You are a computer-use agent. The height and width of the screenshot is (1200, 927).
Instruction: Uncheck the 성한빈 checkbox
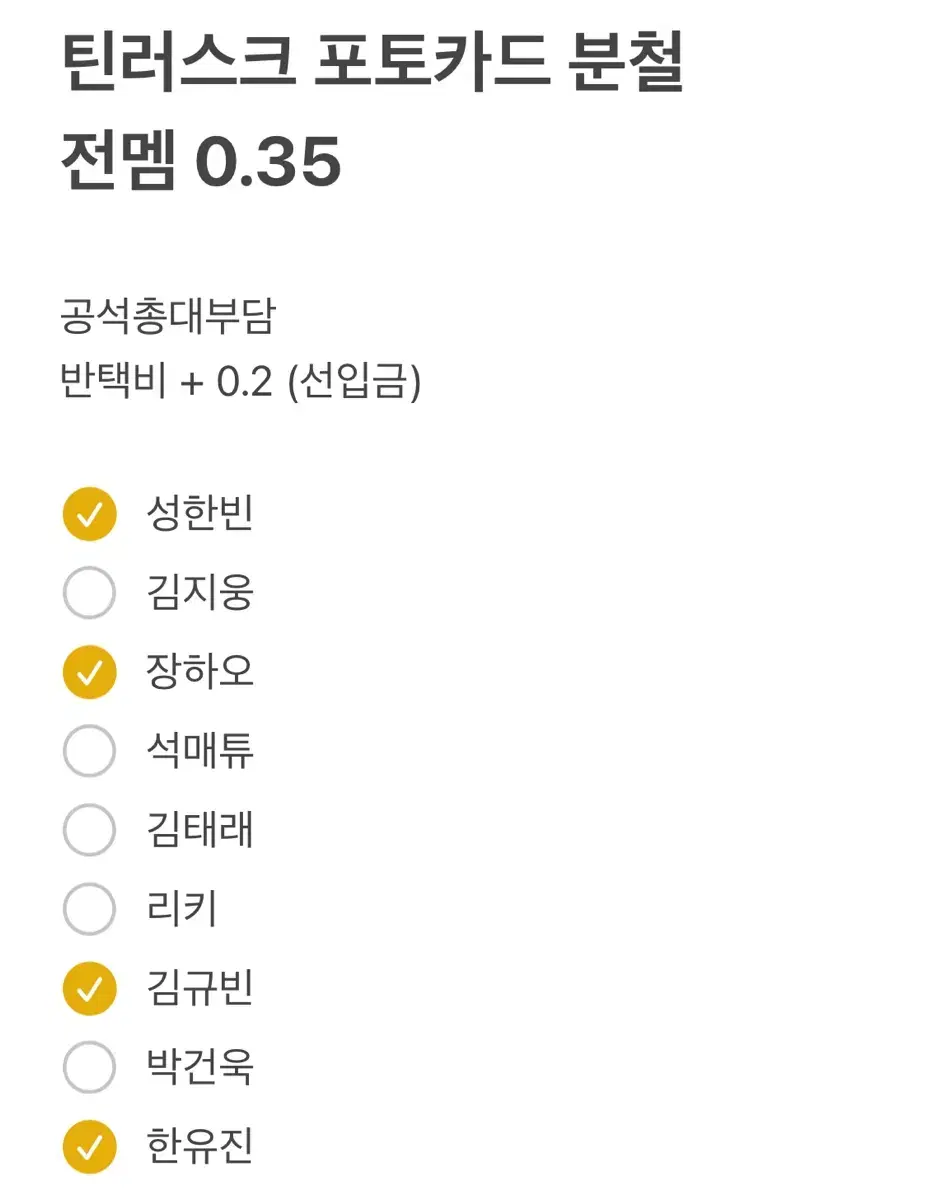(89, 514)
